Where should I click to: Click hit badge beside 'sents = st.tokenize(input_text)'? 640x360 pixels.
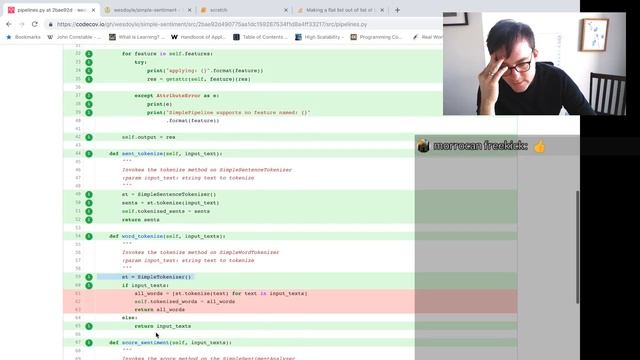point(89,203)
